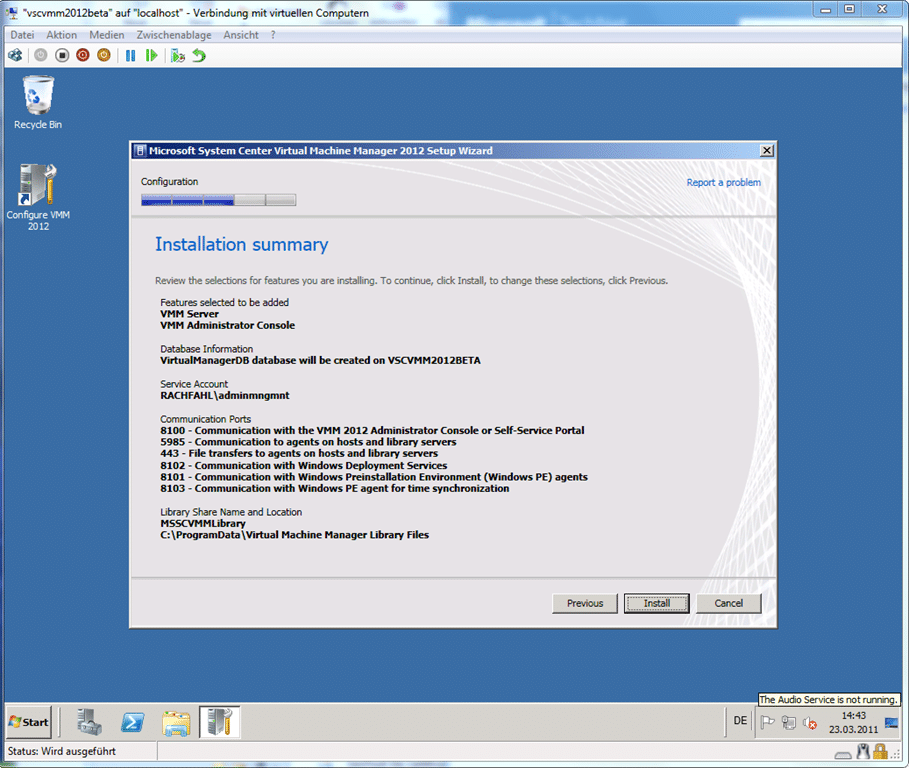This screenshot has width=909, height=768.
Task: Click the DE language indicator
Action: coord(740,721)
